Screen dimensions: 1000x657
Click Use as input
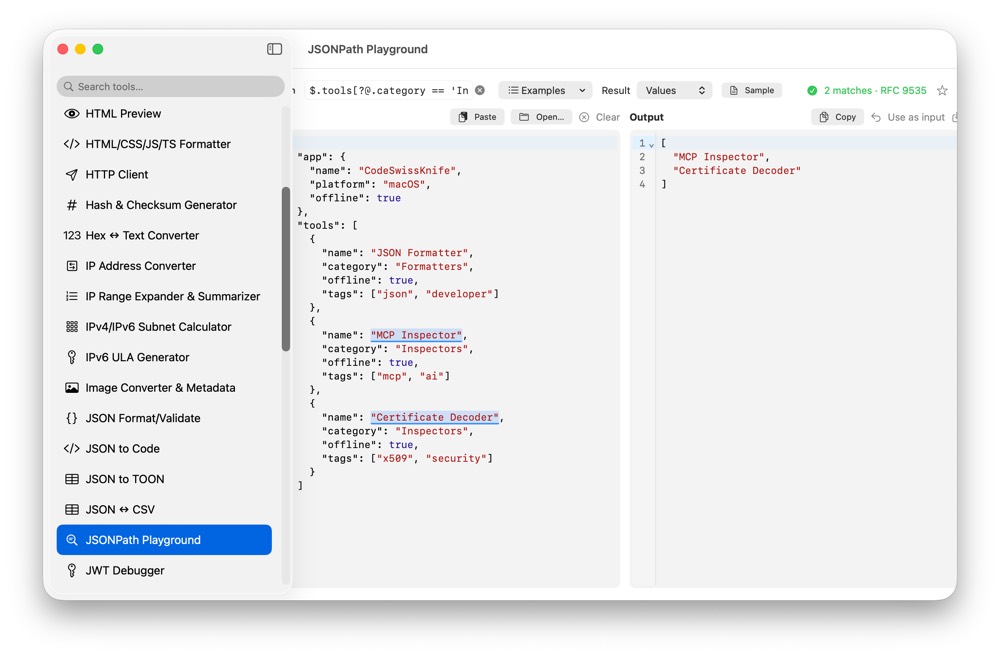click(x=908, y=117)
